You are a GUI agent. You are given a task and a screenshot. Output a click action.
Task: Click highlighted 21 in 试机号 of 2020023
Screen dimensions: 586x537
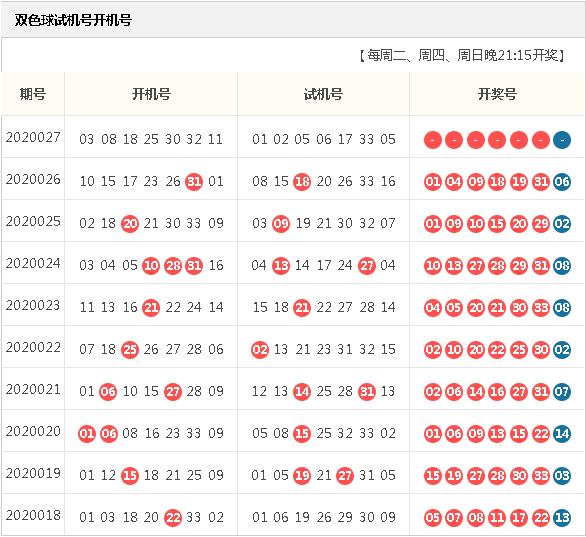302,308
